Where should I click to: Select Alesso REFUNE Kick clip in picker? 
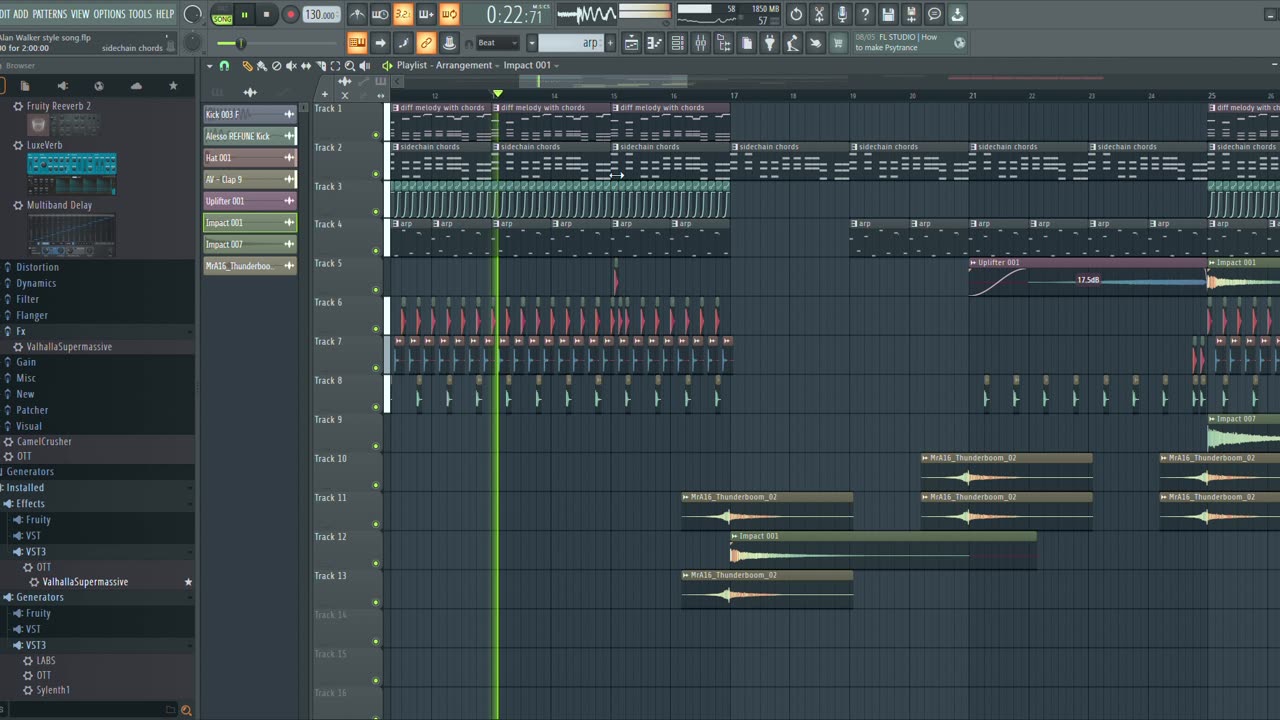click(x=250, y=136)
